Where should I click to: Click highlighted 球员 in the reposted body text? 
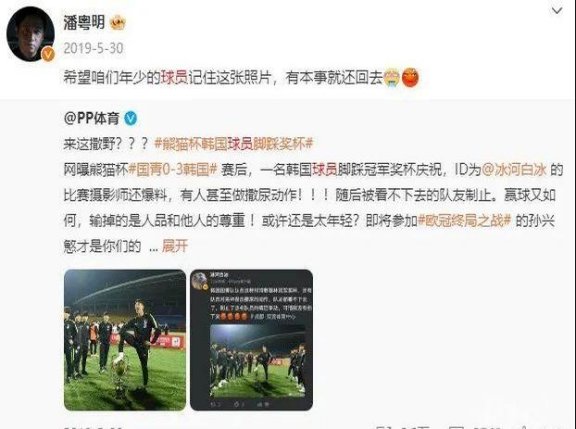point(325,170)
